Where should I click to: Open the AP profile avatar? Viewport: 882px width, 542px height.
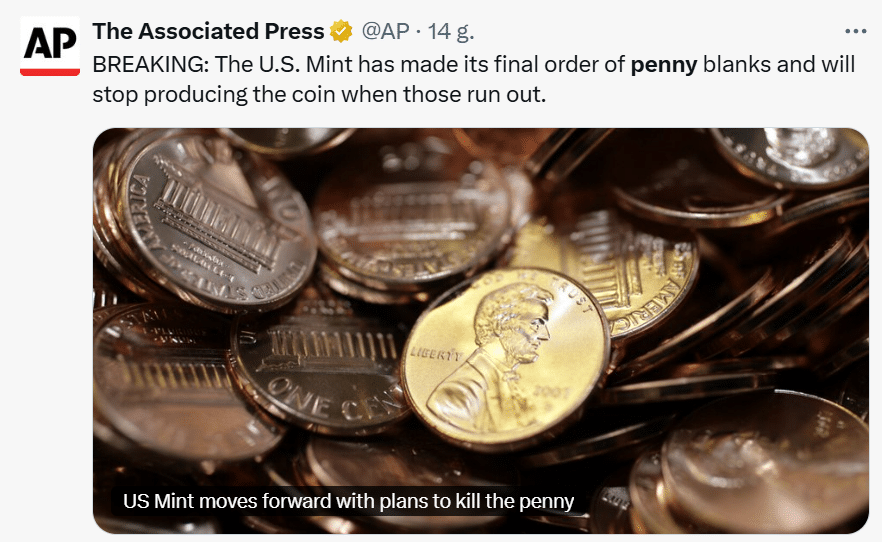click(x=50, y=47)
